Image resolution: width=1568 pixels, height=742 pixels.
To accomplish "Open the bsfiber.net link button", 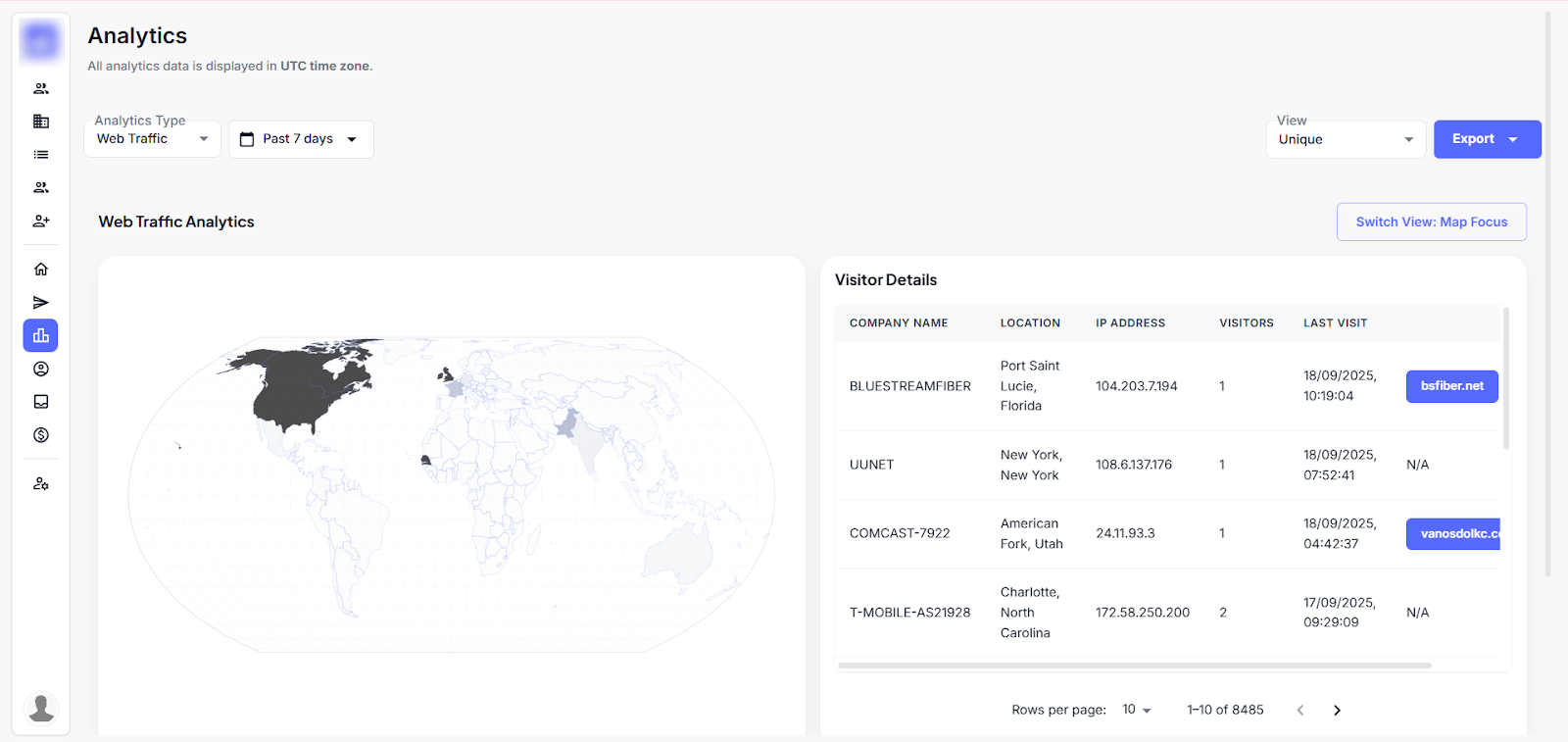I will [1451, 386].
